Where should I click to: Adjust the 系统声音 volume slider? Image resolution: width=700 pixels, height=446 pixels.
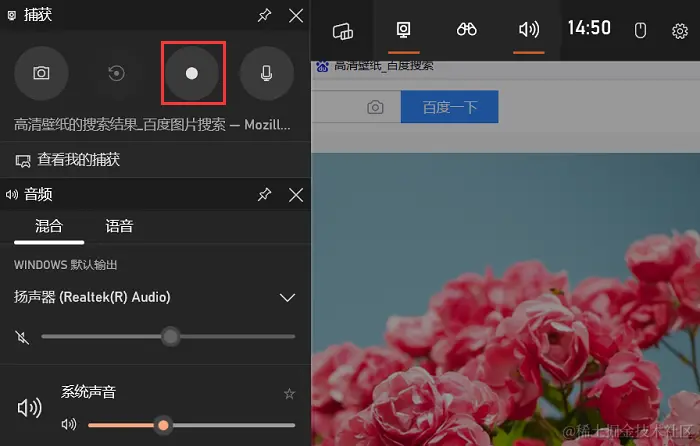[192, 425]
